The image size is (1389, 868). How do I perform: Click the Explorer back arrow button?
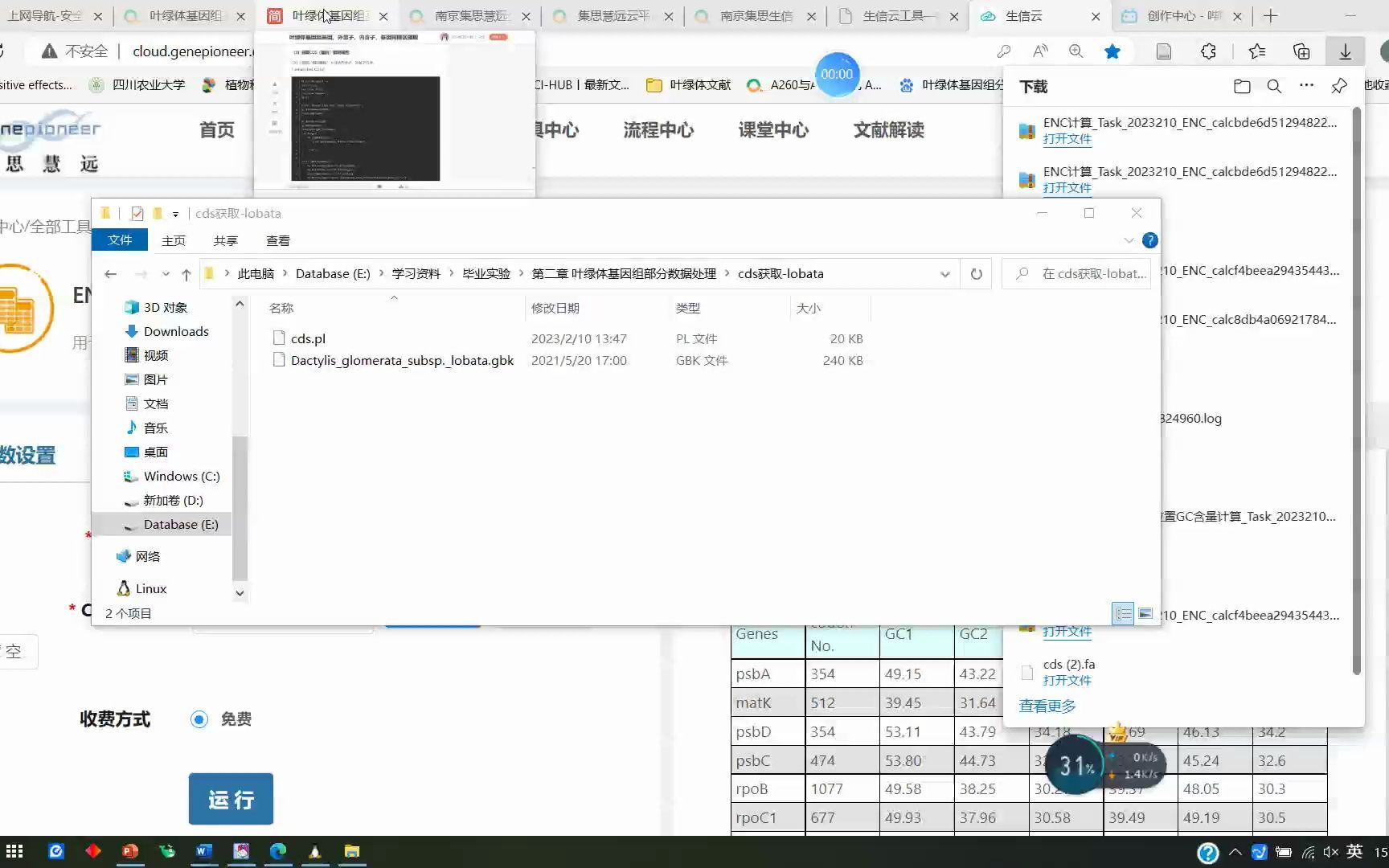point(111,274)
